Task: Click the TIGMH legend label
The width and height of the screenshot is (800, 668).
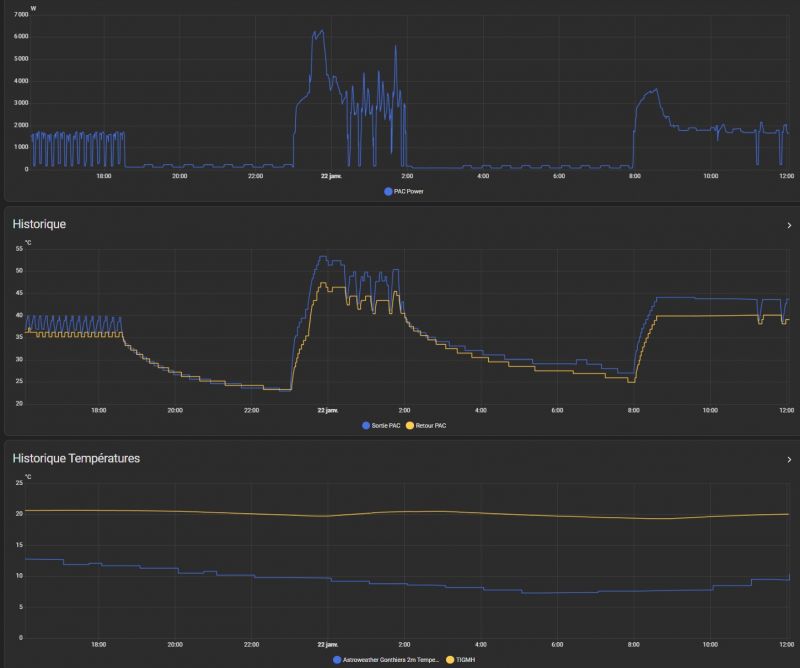Action: pos(464,660)
